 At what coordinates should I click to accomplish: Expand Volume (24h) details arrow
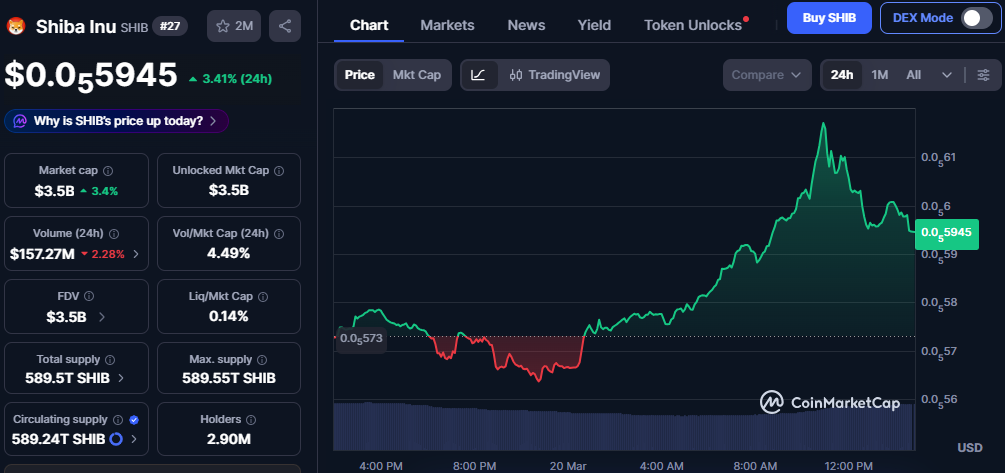click(x=135, y=254)
